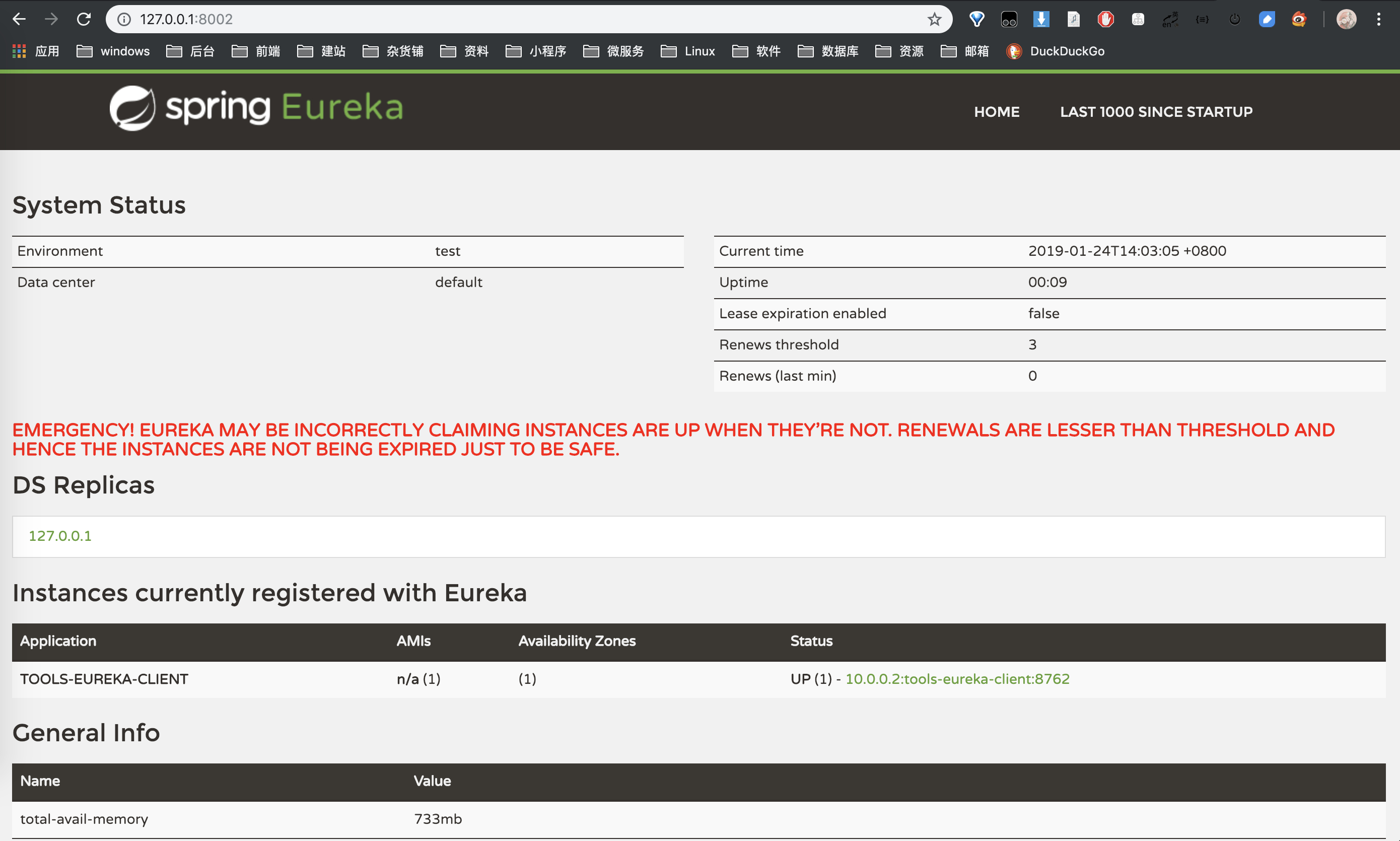This screenshot has height=841, width=1400.
Task: Open the tools-eureka-client:8762 instance link
Action: [x=957, y=679]
